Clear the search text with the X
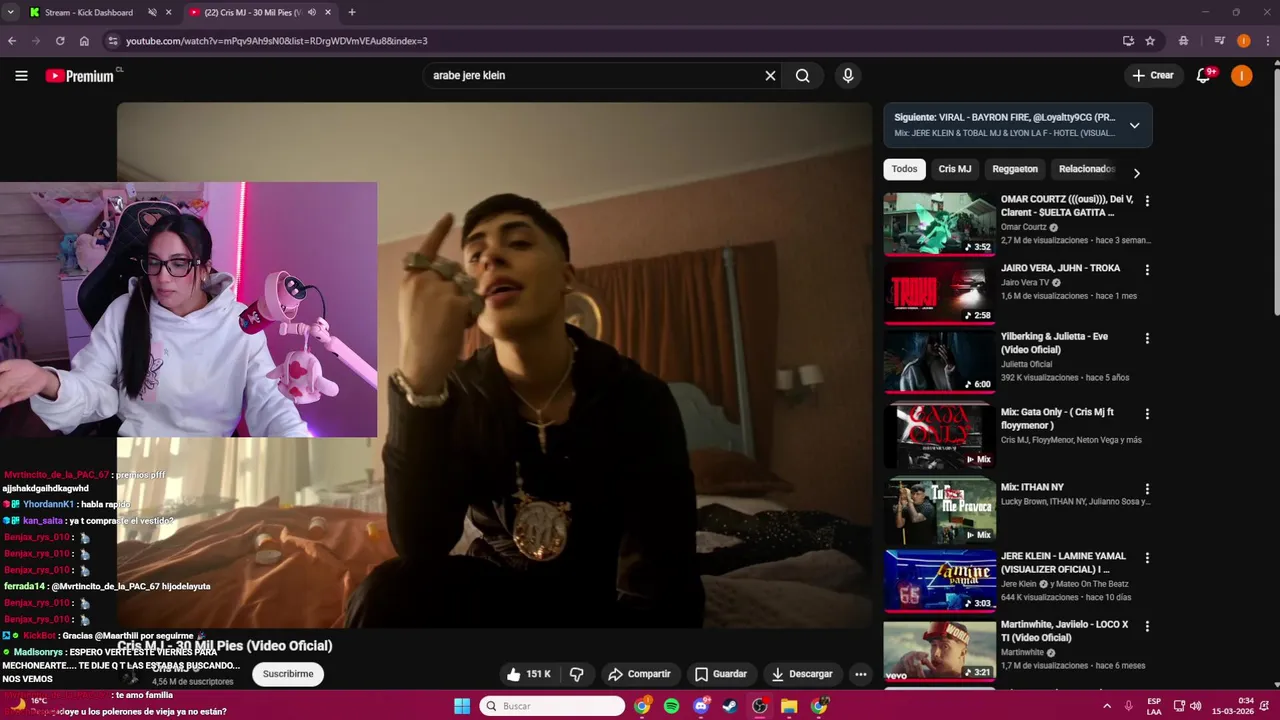The image size is (1280, 720). 770,75
